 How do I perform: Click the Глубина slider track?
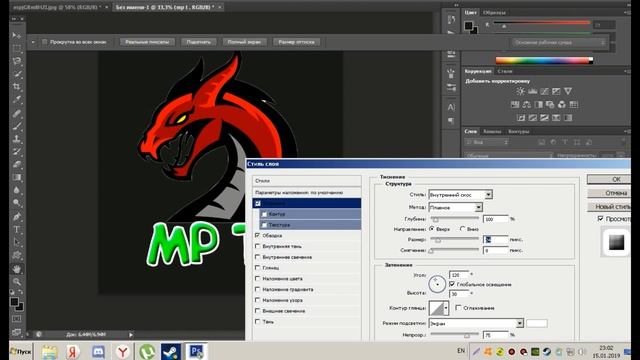click(x=454, y=219)
